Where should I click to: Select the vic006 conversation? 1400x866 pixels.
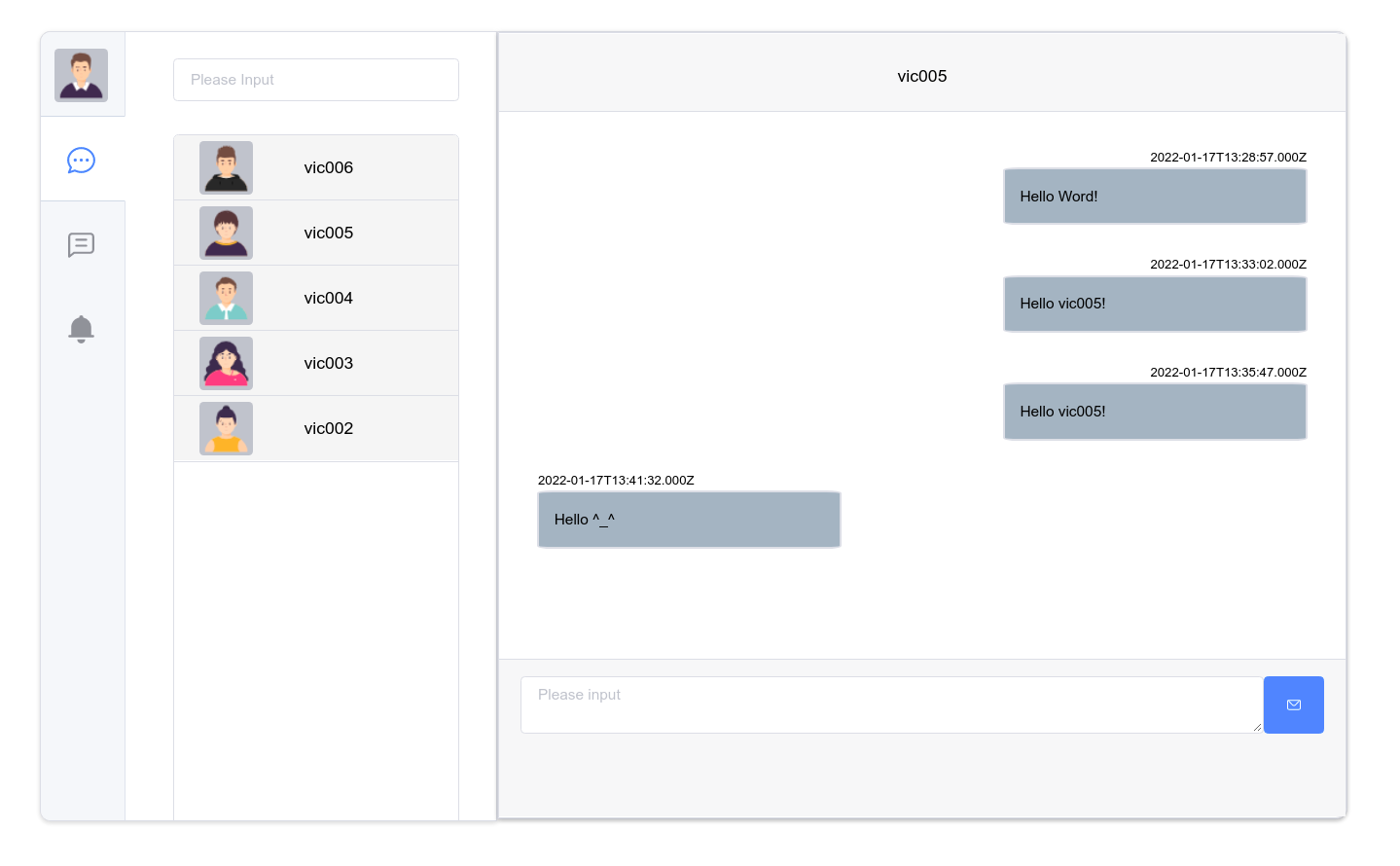click(x=329, y=167)
